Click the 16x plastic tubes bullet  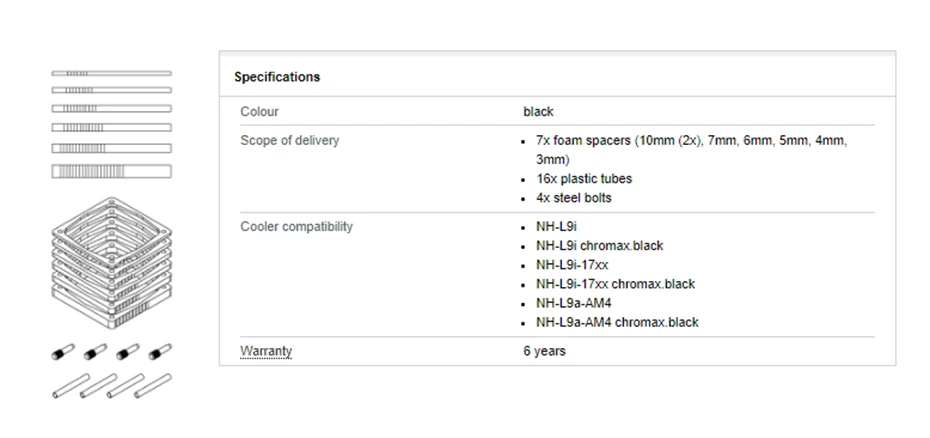point(584,178)
